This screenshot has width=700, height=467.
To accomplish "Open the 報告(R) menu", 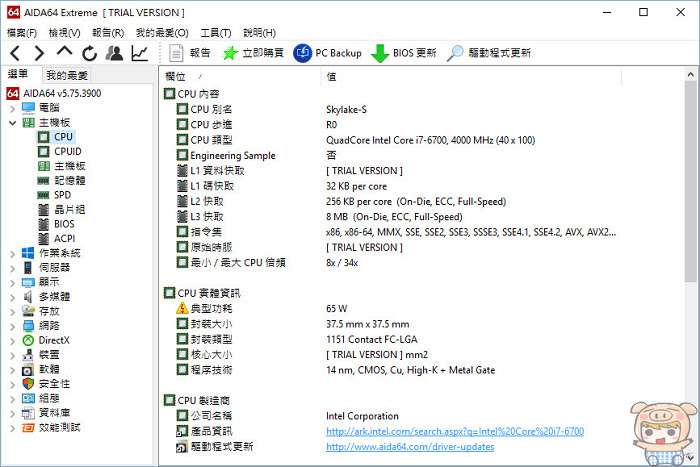I will [x=108, y=33].
